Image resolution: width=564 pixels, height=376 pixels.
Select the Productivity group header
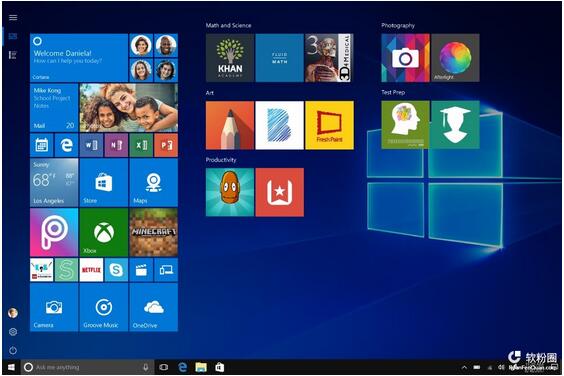[221, 160]
